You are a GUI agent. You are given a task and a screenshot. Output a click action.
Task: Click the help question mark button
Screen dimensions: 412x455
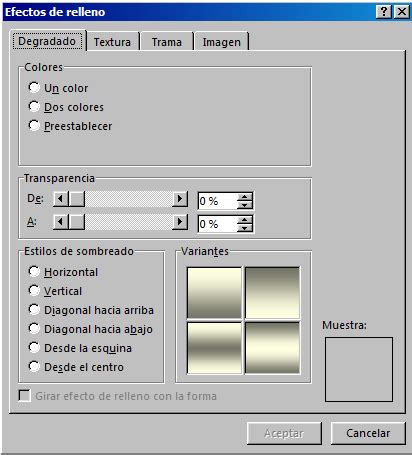pos(383,12)
